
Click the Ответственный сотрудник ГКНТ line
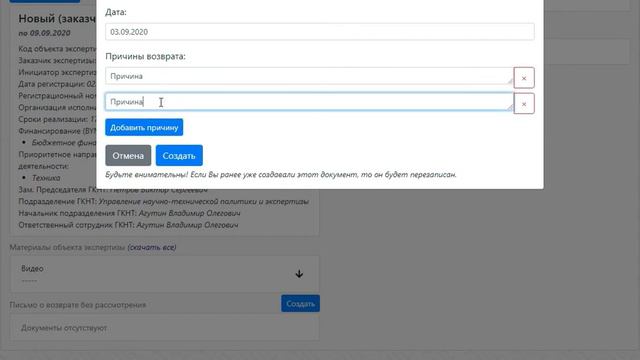click(x=128, y=225)
